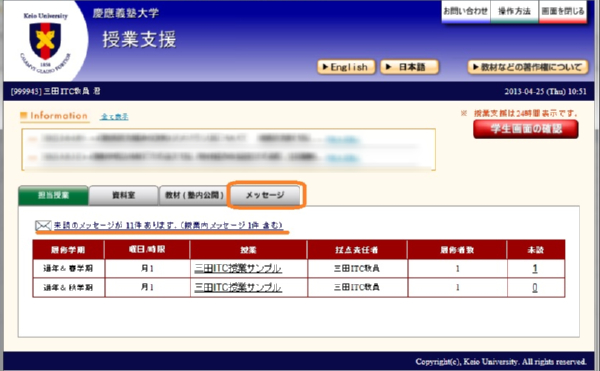
Task: Click the red 学生画面の確認 button
Action: coord(526,129)
